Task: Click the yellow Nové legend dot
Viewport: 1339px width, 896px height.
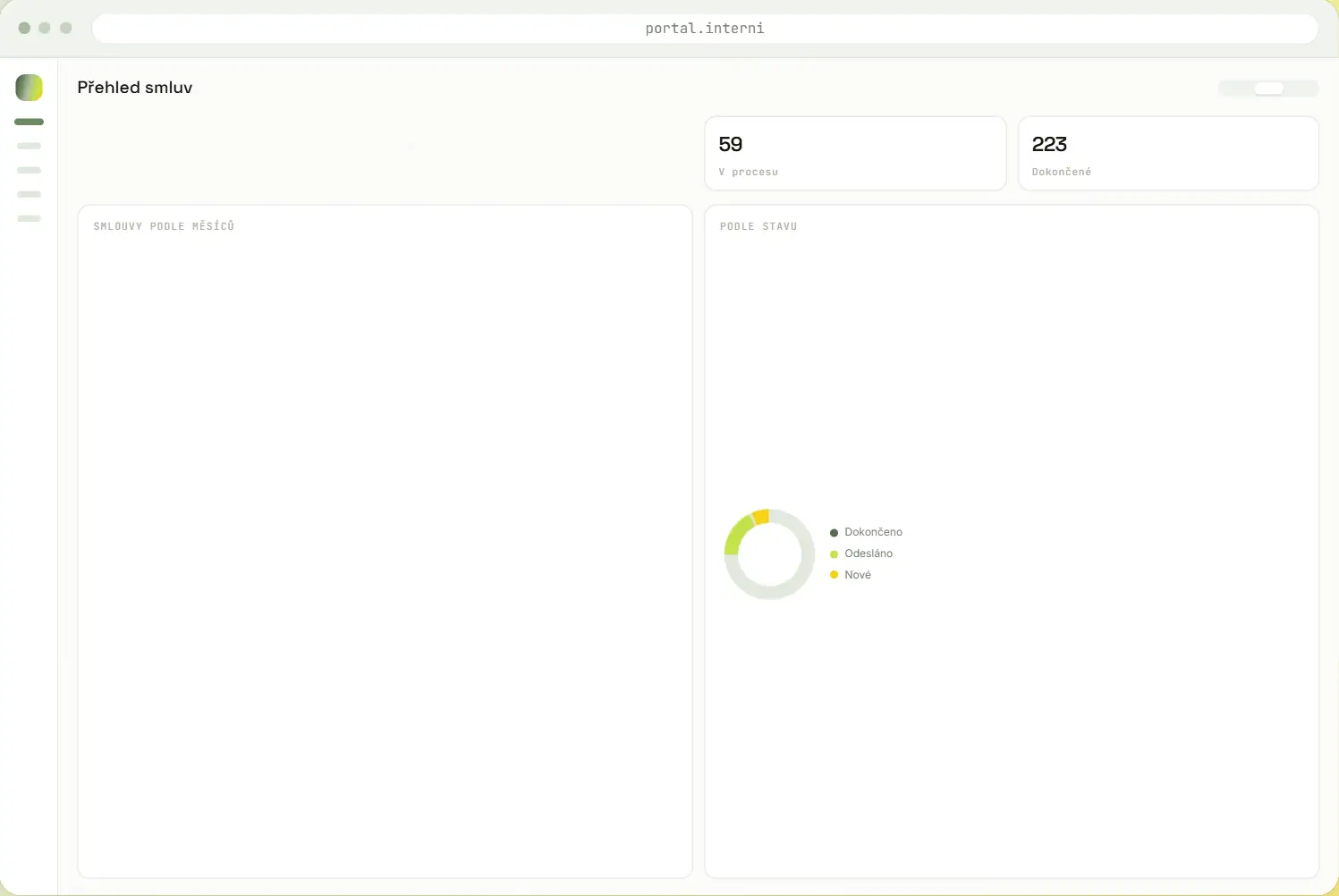Action: 834,575
